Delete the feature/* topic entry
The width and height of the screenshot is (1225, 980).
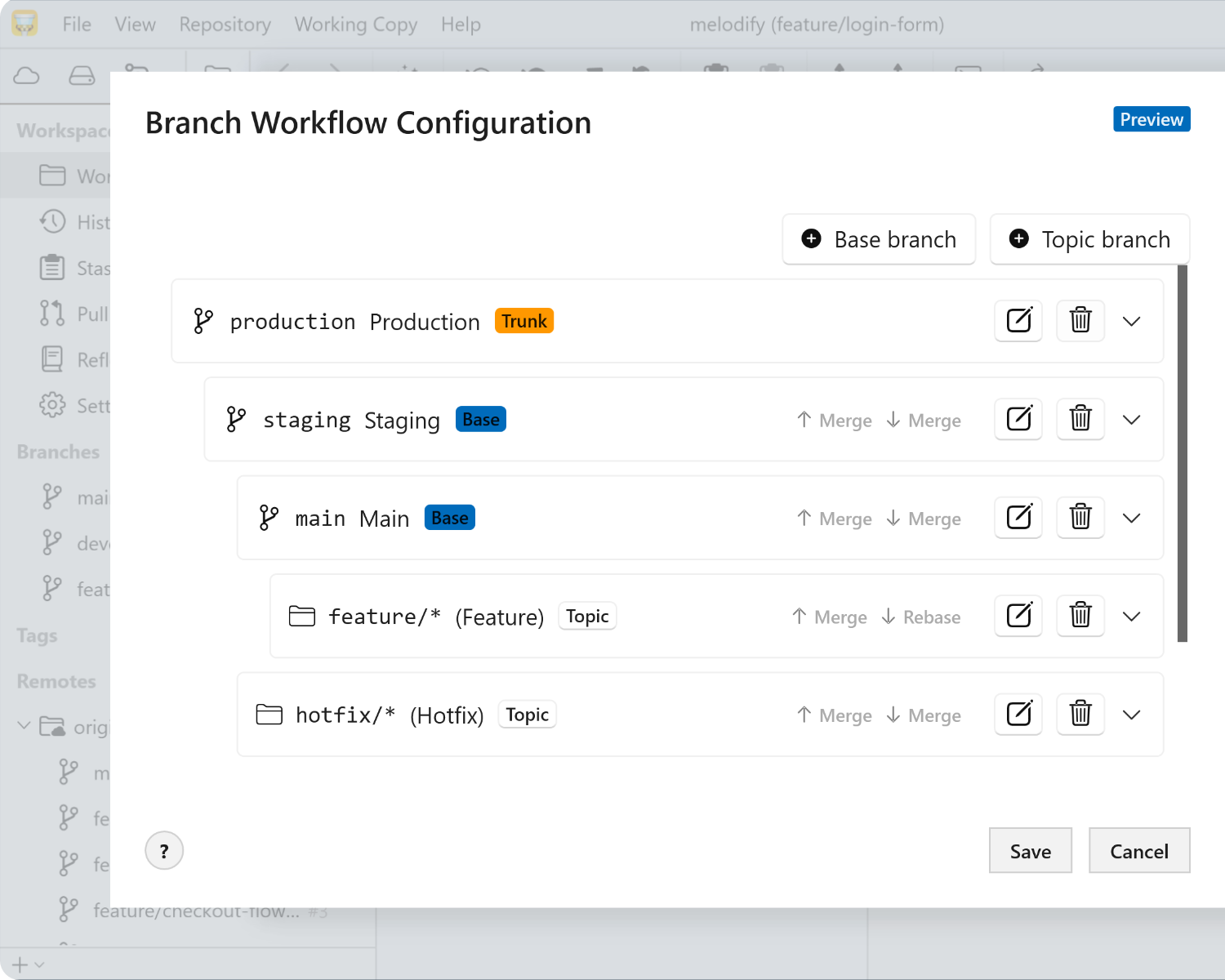(x=1080, y=616)
